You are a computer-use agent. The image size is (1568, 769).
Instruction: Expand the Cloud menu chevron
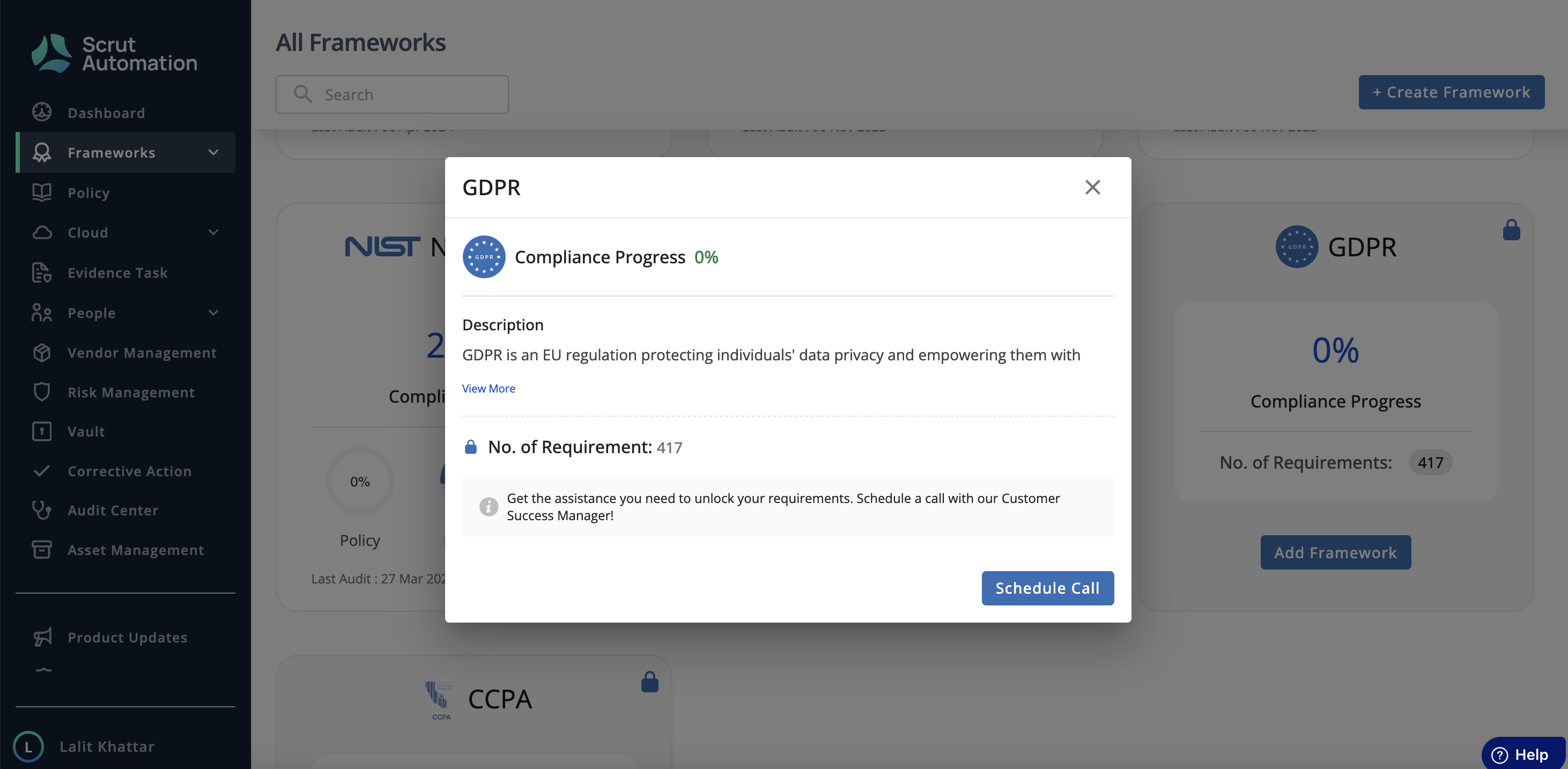213,232
